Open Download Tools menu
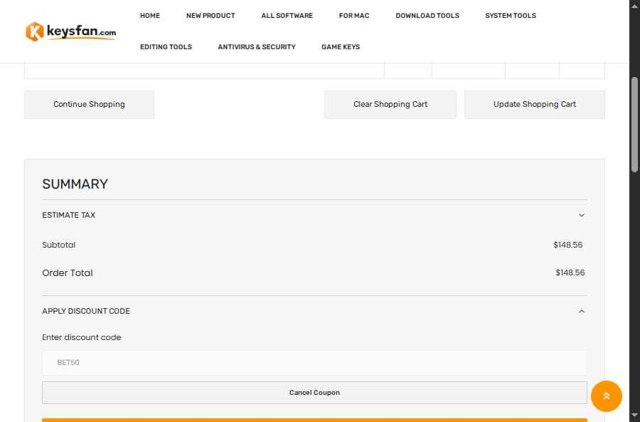 click(427, 16)
